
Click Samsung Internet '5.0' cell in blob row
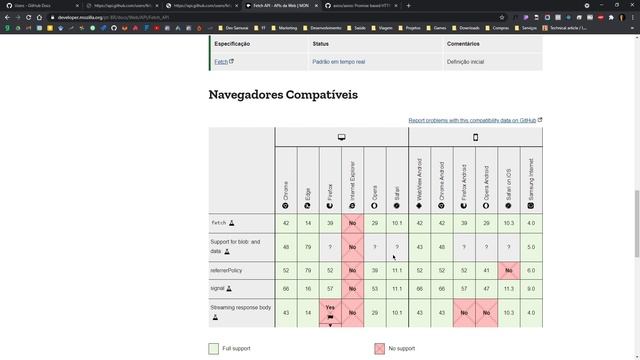pyautogui.click(x=531, y=247)
